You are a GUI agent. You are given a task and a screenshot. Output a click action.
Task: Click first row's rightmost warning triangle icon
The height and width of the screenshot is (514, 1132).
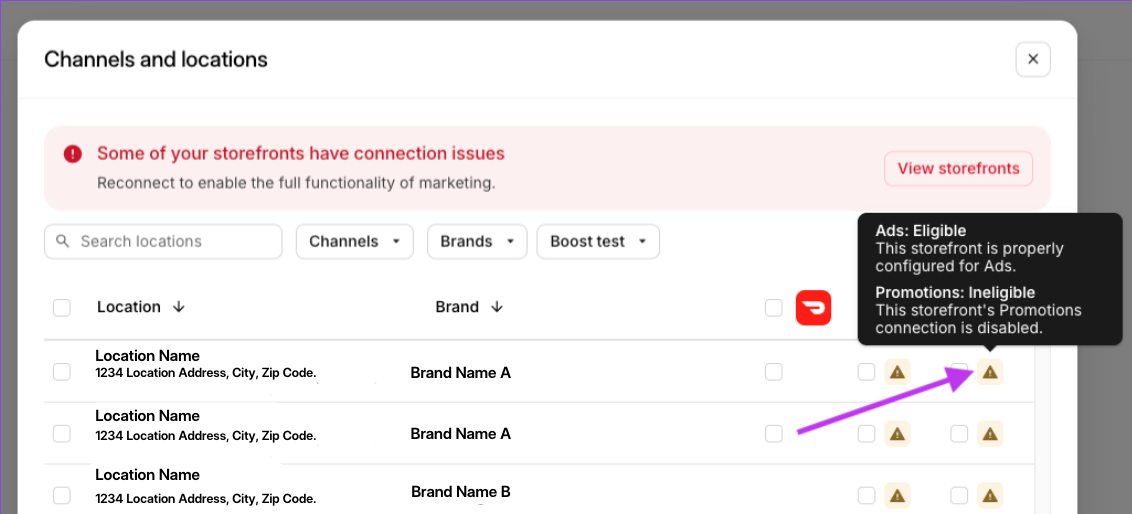[990, 372]
